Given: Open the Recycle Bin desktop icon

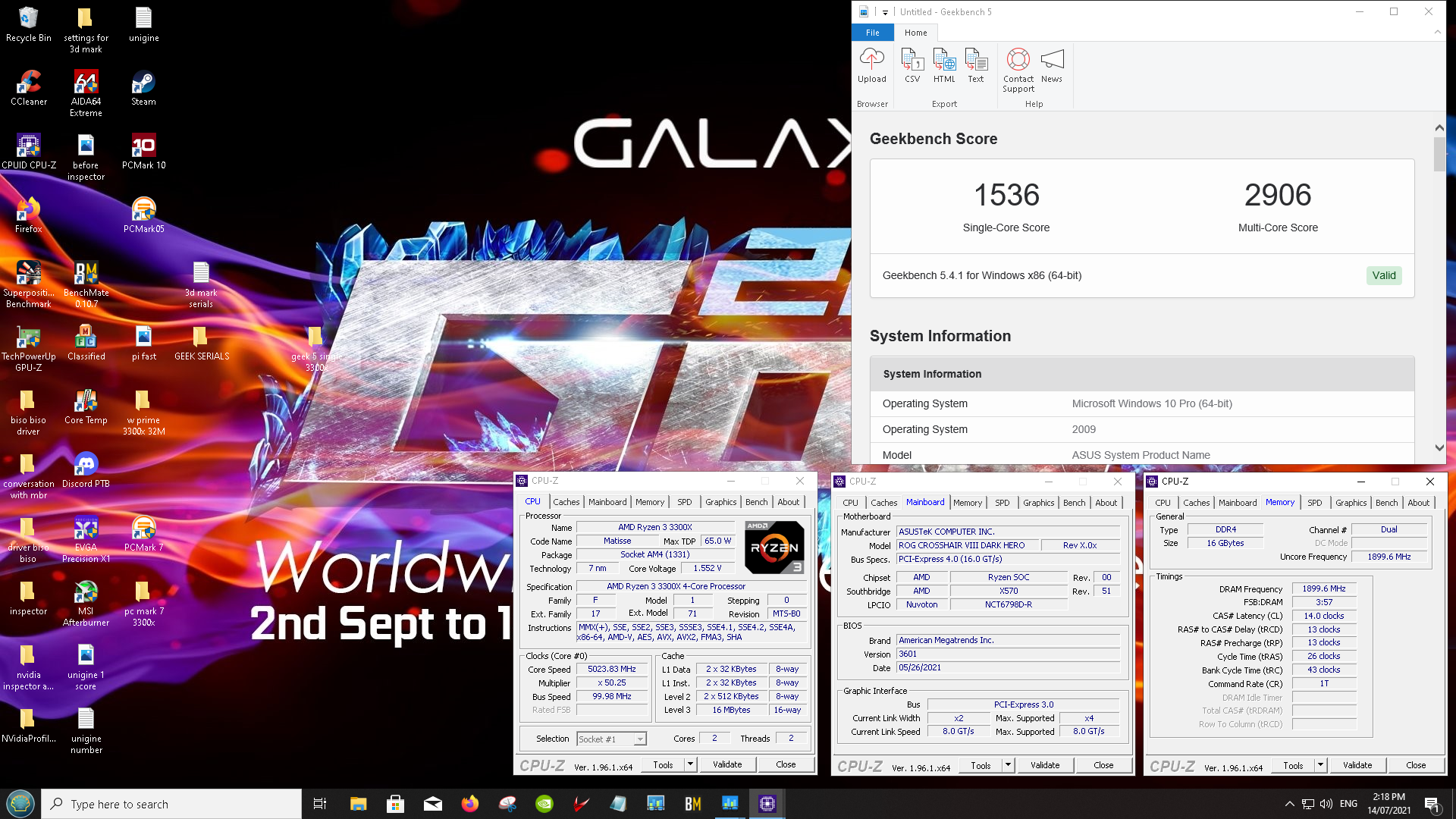Looking at the screenshot, I should [x=29, y=24].
